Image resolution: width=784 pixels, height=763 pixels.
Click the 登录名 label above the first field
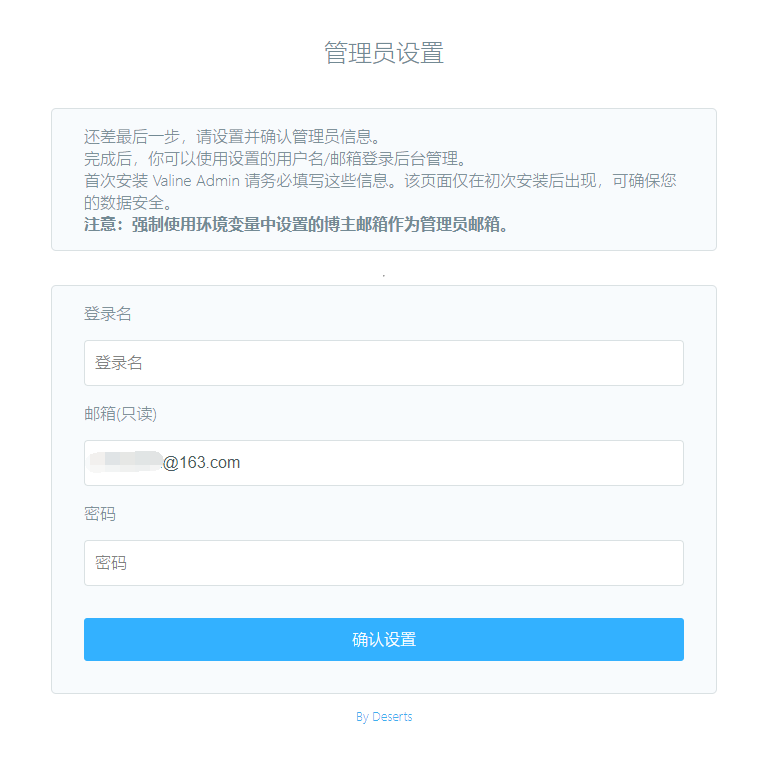point(107,314)
